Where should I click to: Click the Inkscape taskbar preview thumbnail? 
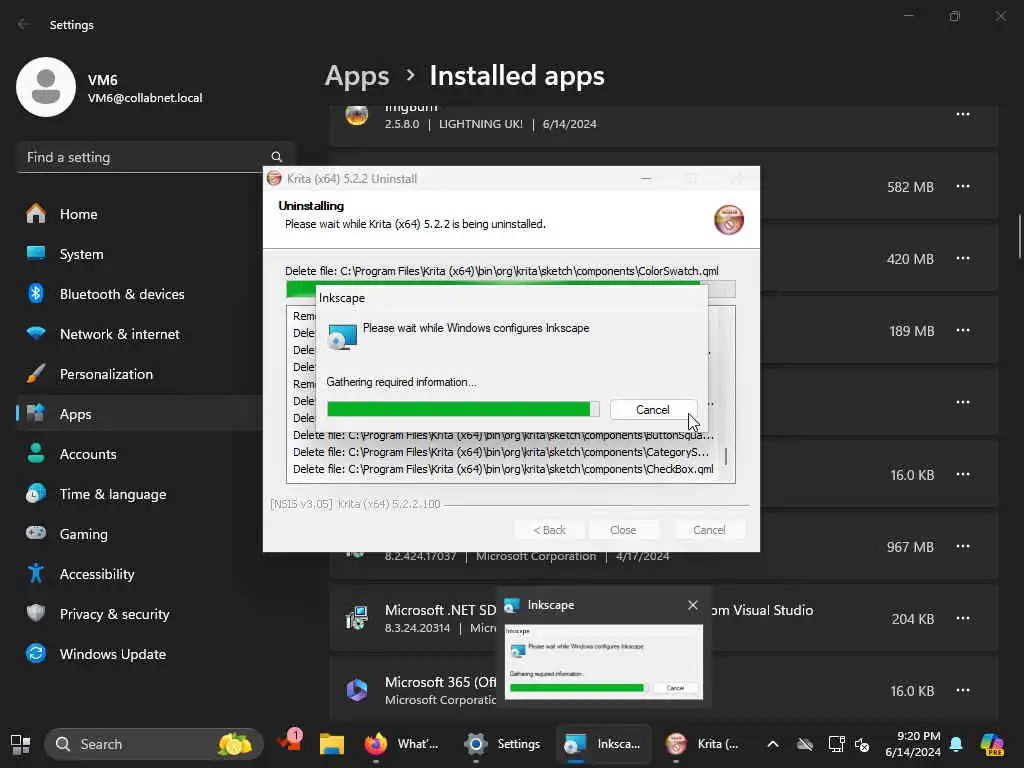tap(604, 662)
